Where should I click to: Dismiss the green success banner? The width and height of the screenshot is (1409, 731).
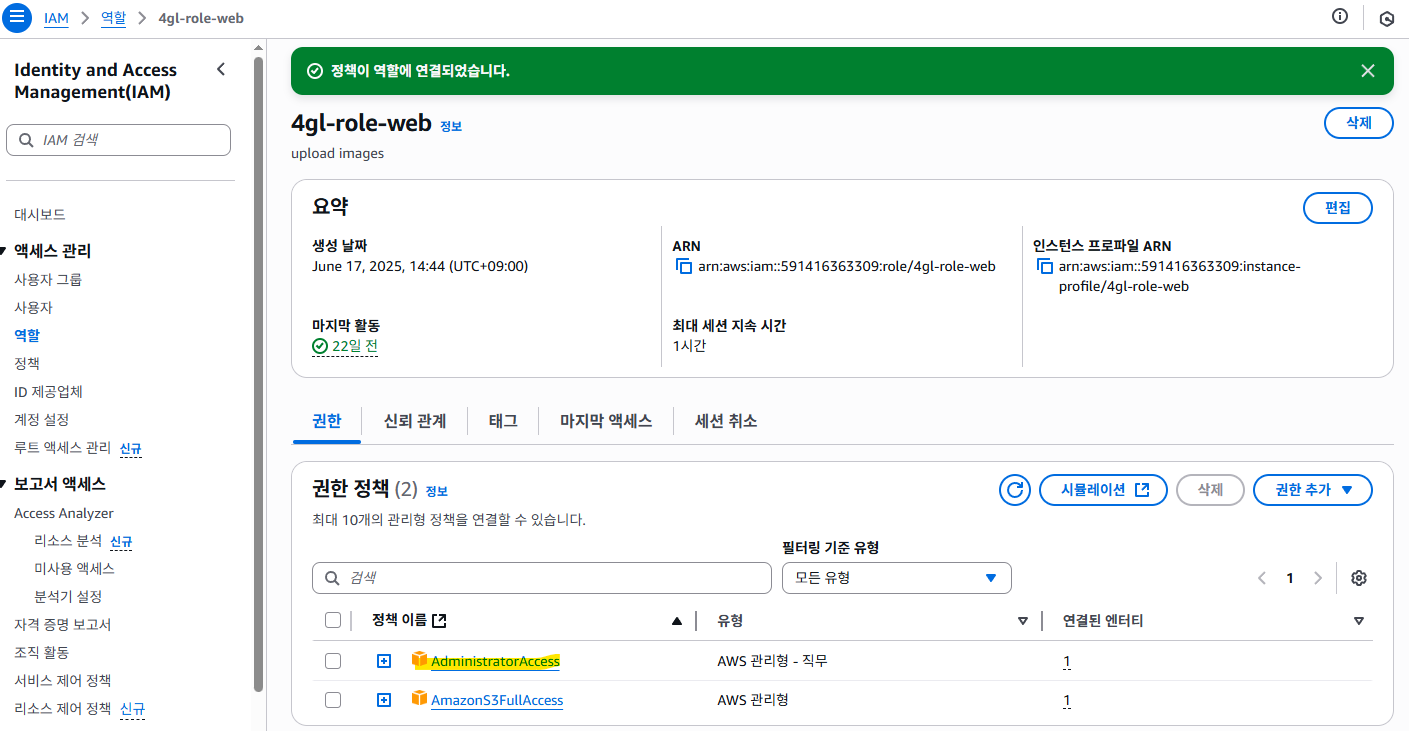(1367, 70)
